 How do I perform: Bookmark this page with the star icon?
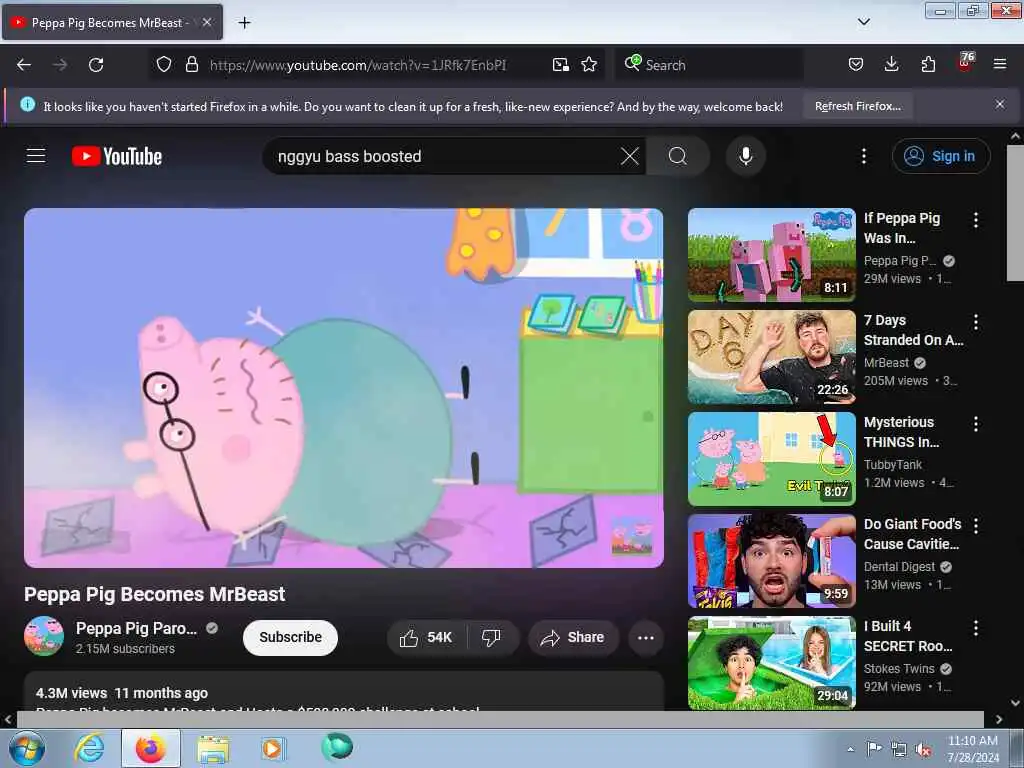click(589, 65)
